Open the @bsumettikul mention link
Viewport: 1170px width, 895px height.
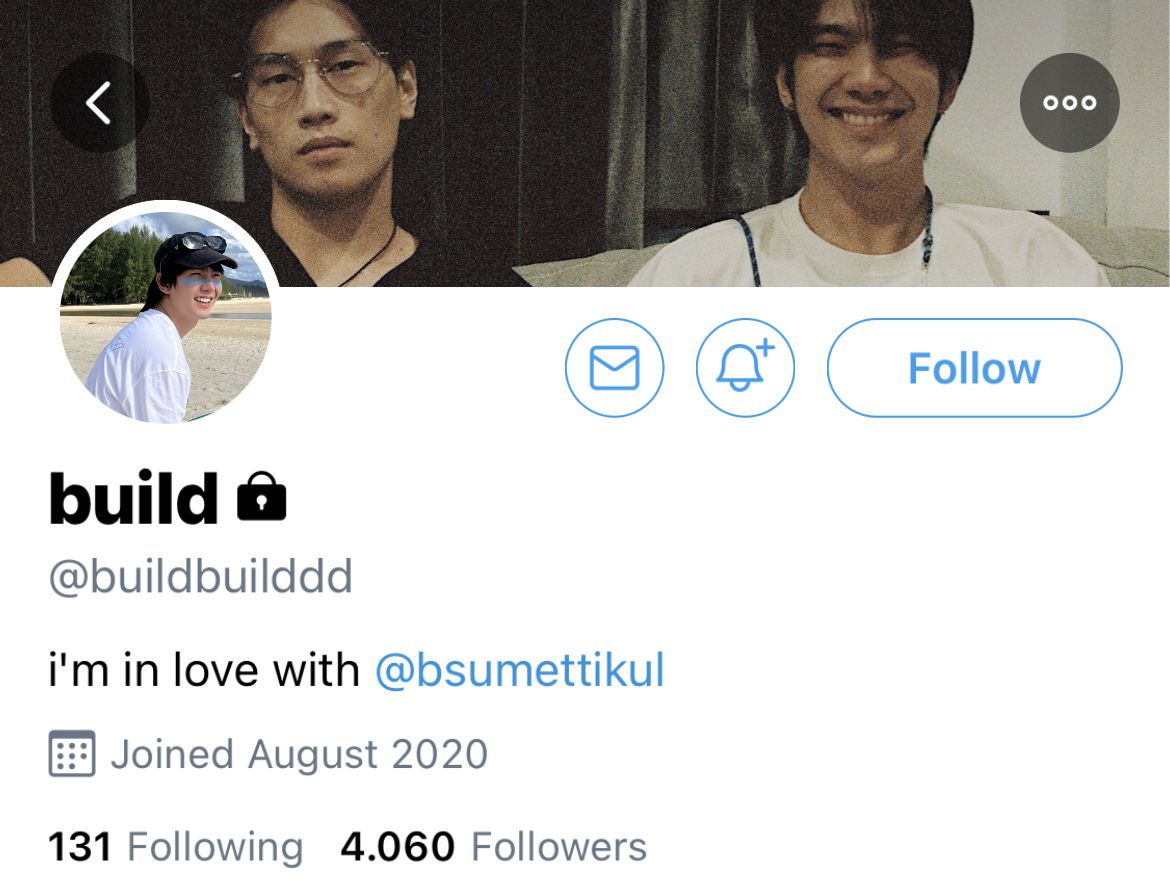pyautogui.click(x=519, y=669)
